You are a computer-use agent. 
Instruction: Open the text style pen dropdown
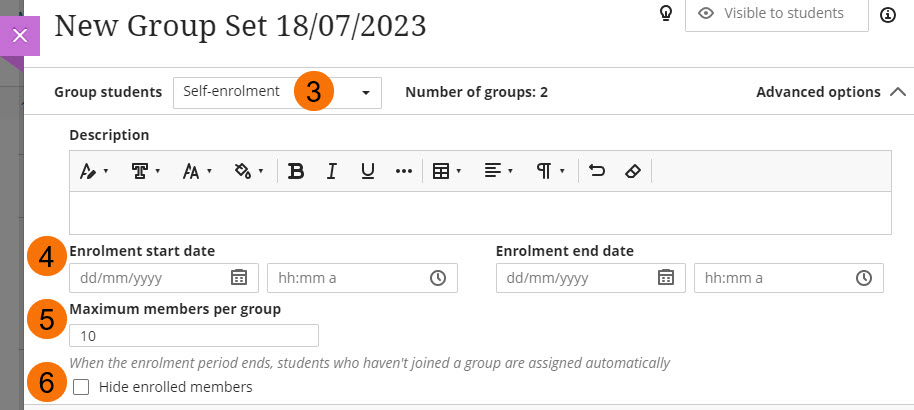tap(93, 171)
